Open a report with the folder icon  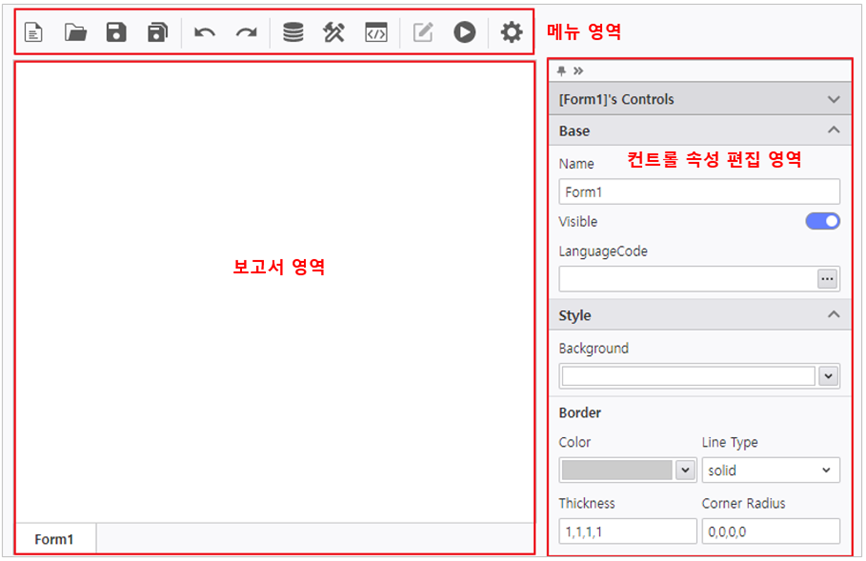point(75,32)
